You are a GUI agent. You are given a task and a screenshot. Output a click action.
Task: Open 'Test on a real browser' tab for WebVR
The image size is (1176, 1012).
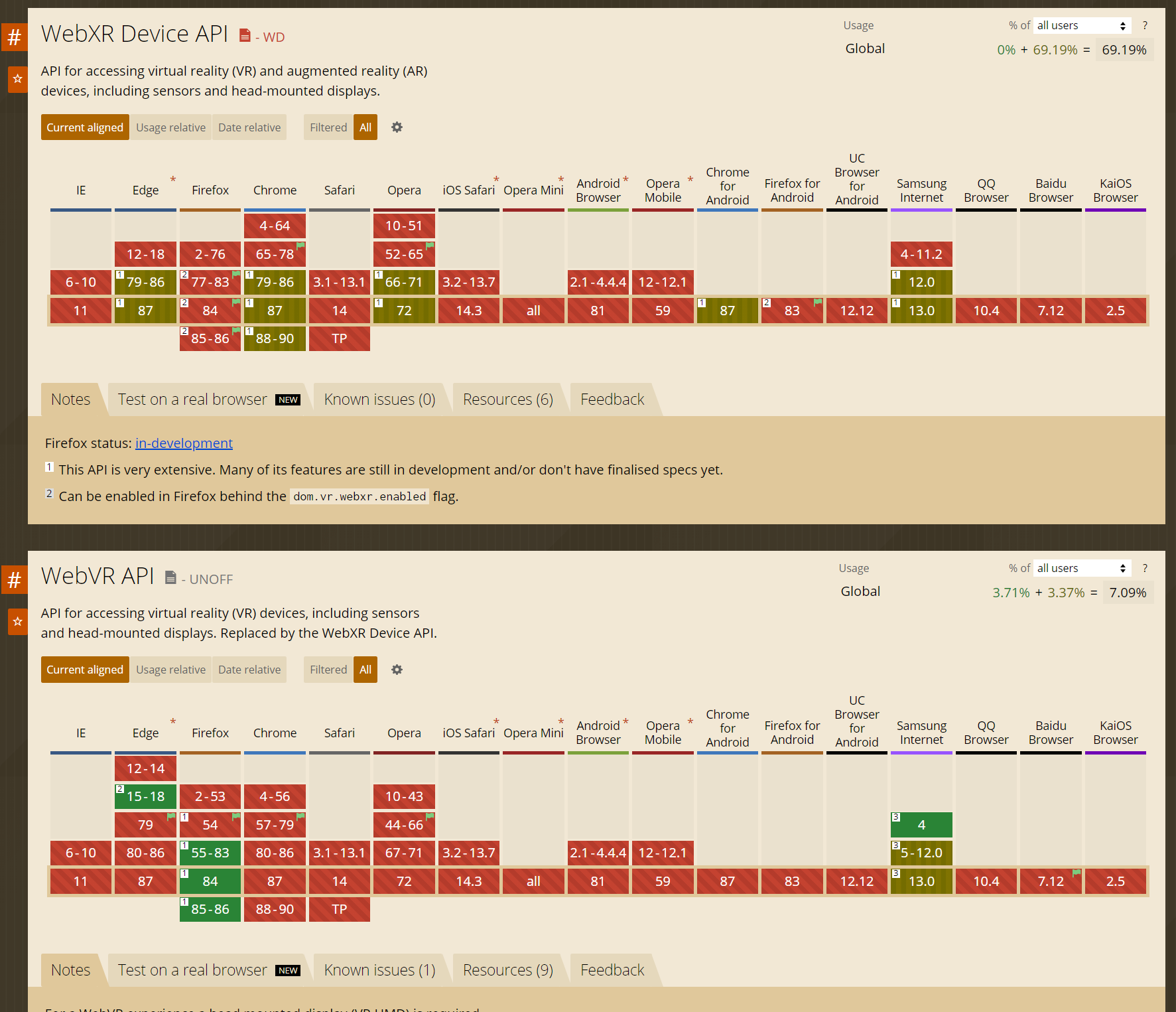209,970
